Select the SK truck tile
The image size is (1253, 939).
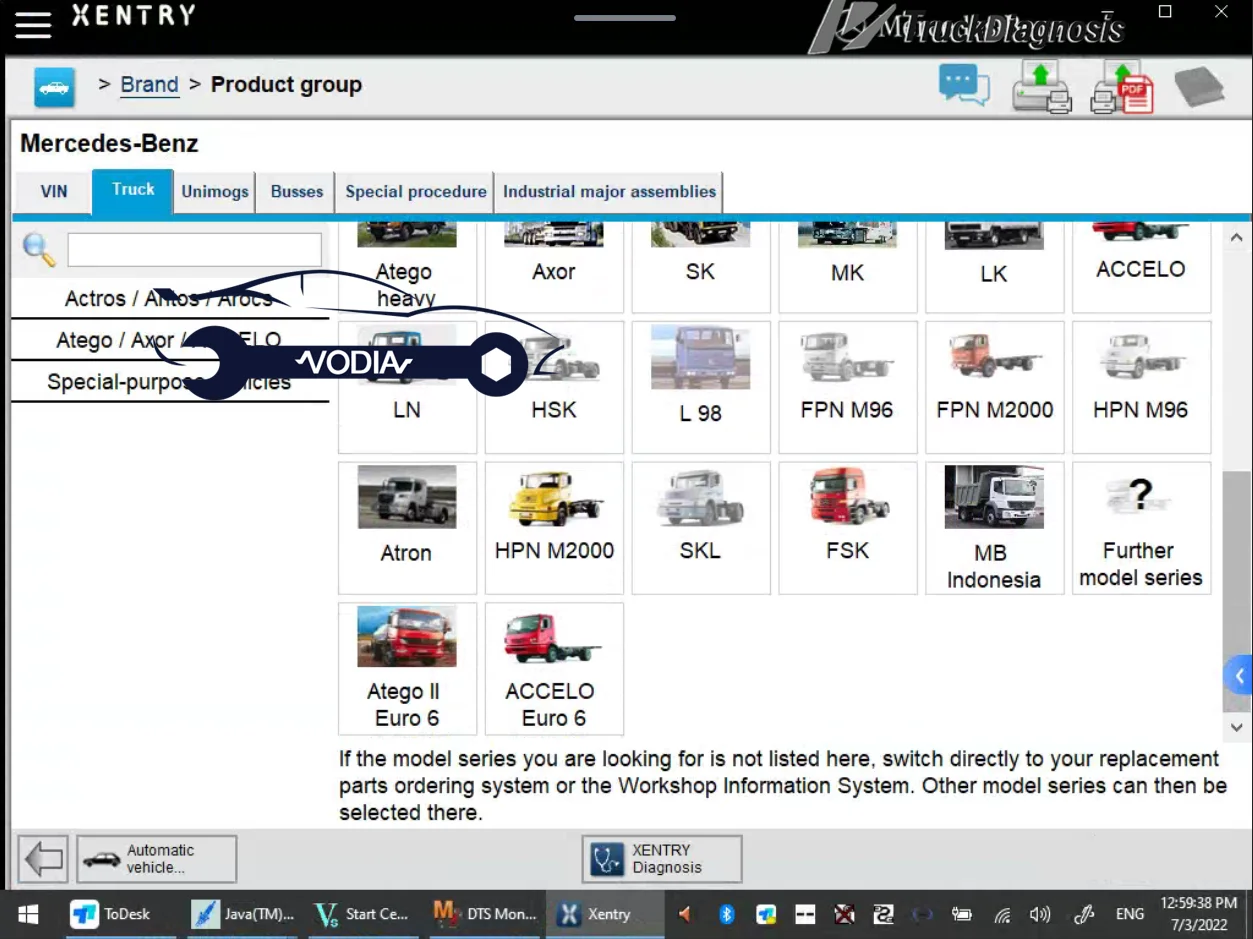coord(701,267)
